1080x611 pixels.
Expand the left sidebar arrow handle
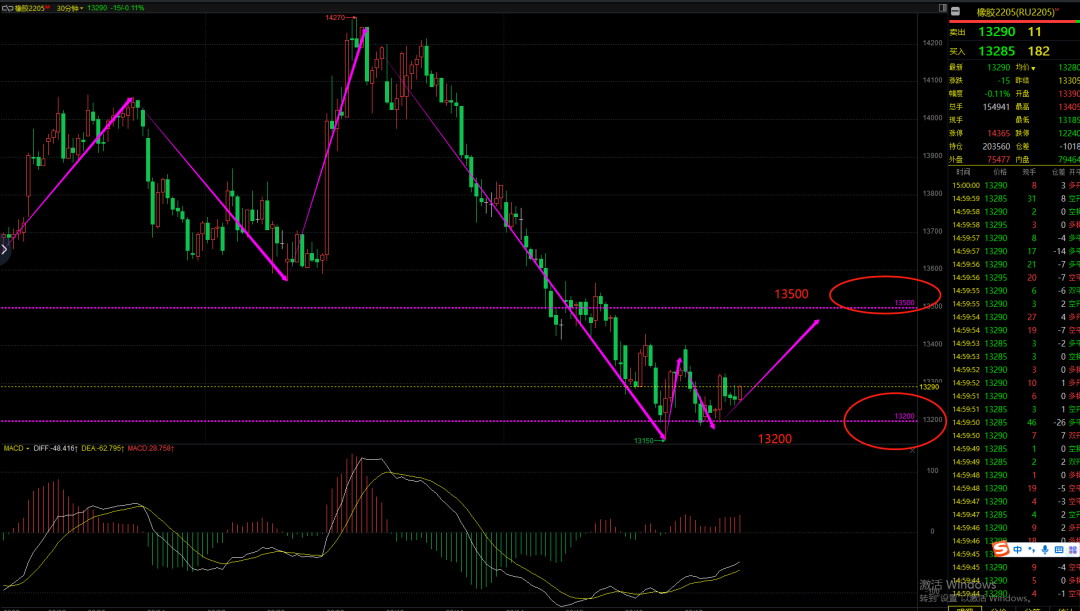pyautogui.click(x=4, y=249)
